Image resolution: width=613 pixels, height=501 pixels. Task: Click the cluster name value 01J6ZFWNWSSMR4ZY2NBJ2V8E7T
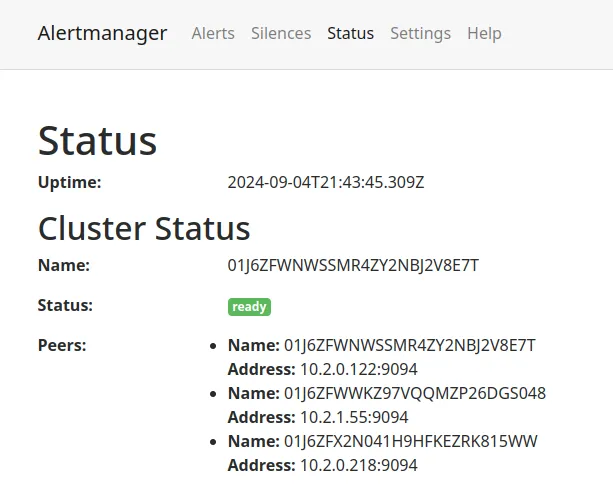tap(353, 265)
